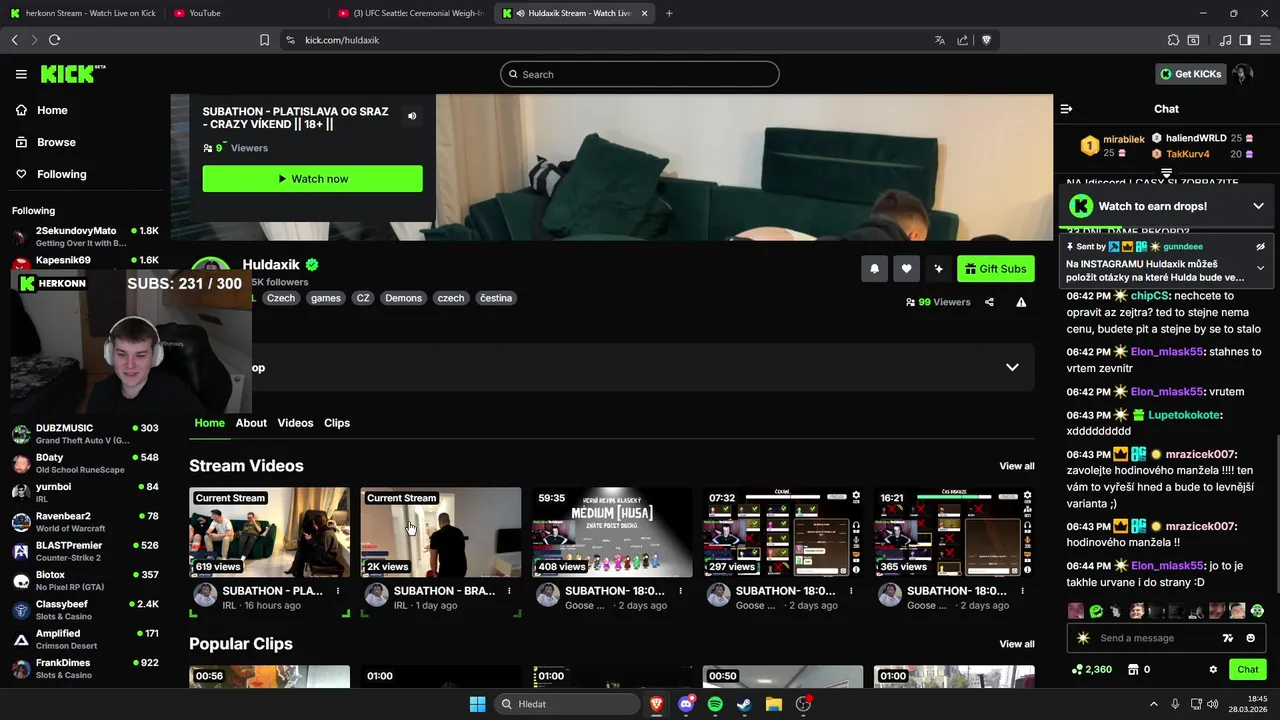Viewport: 1280px width, 720px height.
Task: Open the 2K views Current Stream thumbnail
Action: pos(441,533)
